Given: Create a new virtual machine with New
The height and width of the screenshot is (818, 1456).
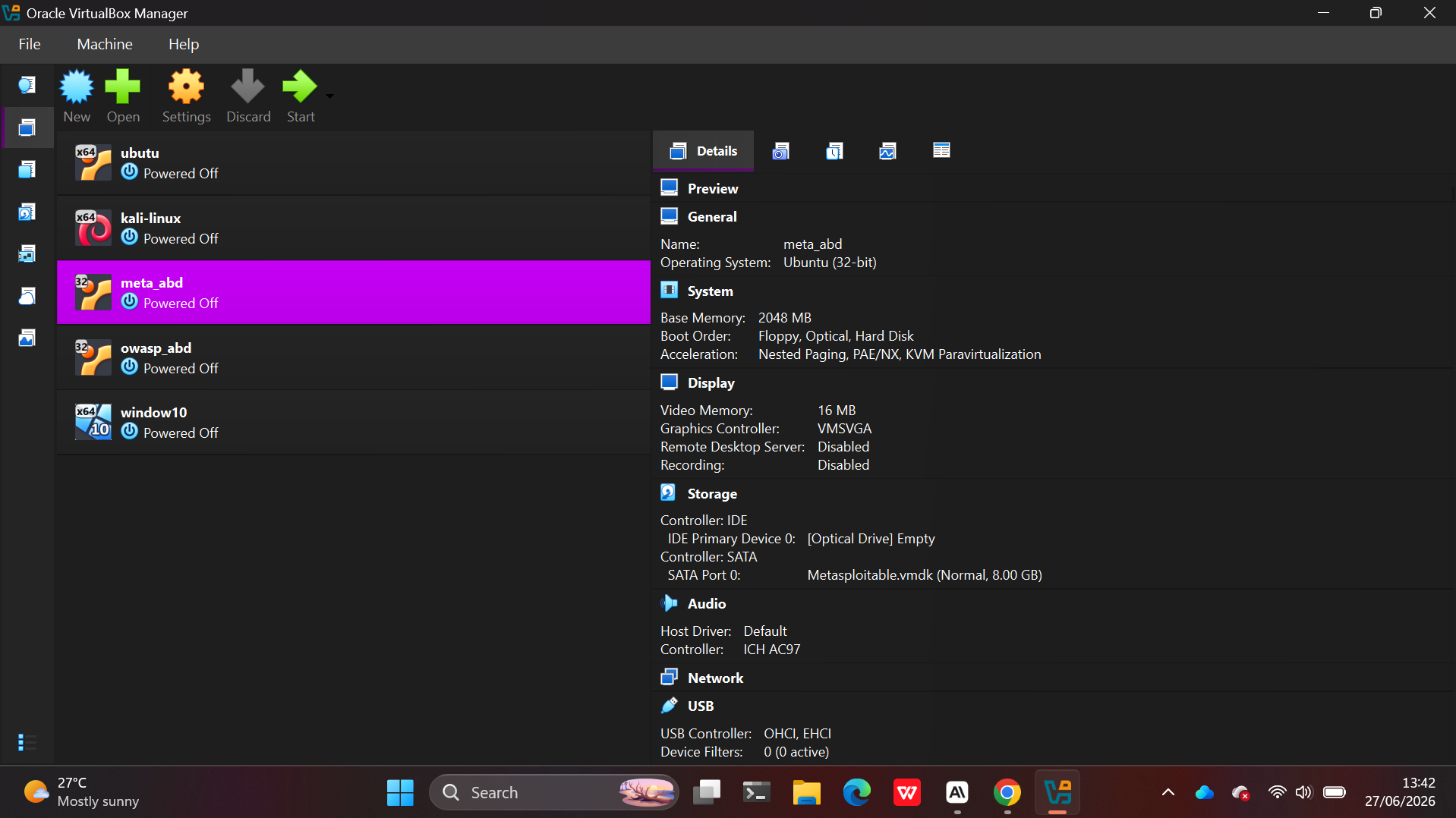Looking at the screenshot, I should pos(77,96).
